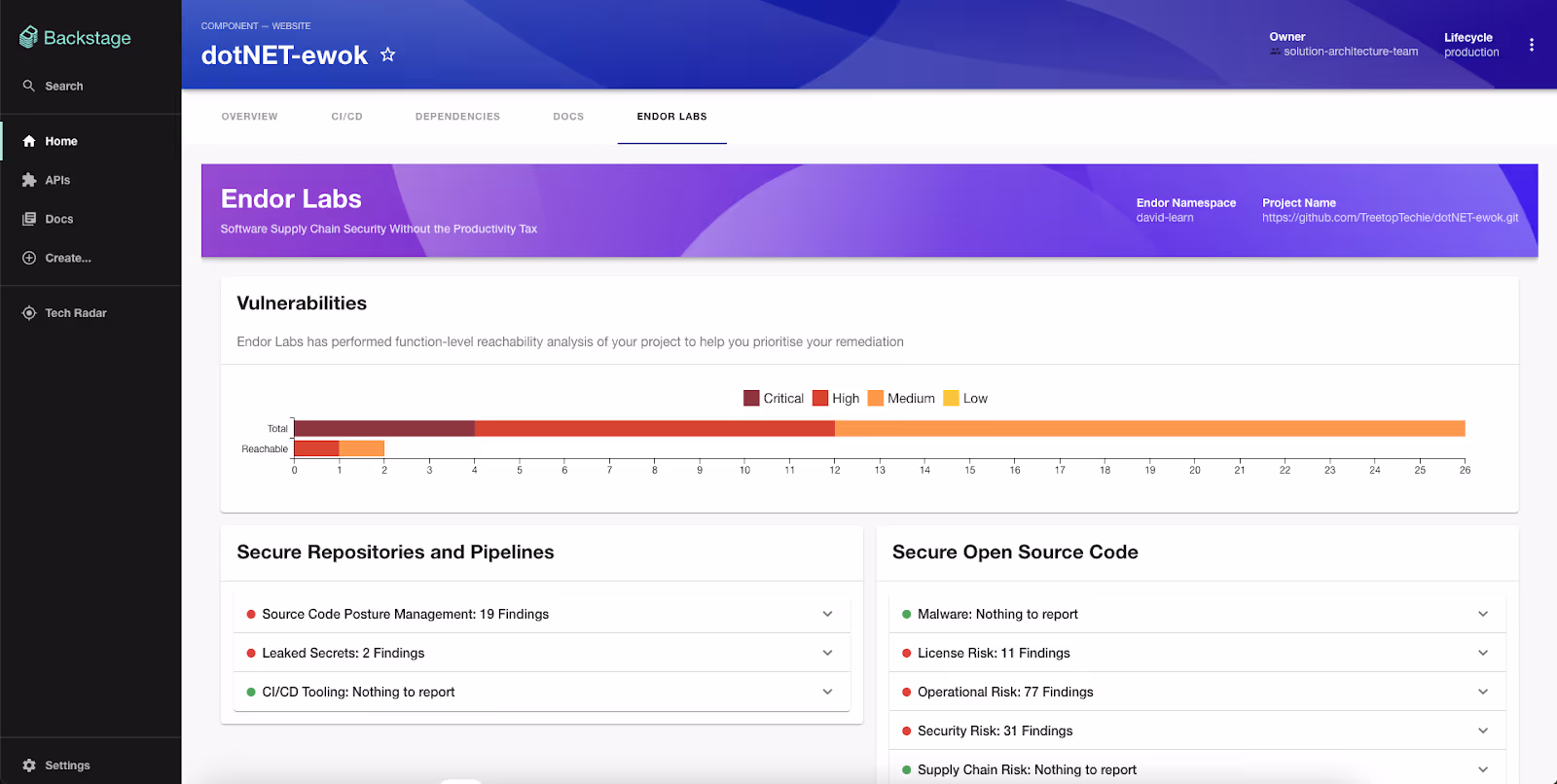
Task: Click 'Source Code Posture Management: 19 Findings' text
Action: (405, 614)
